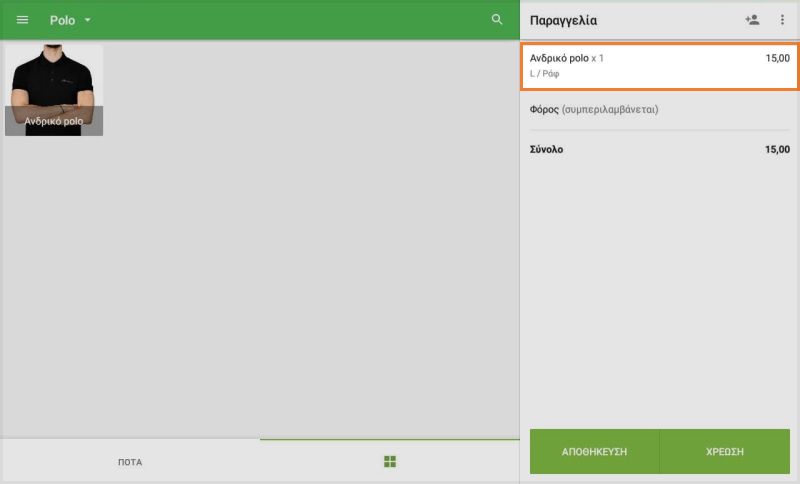
Task: Switch to the ΠΟΤΑ tab
Action: [x=130, y=462]
